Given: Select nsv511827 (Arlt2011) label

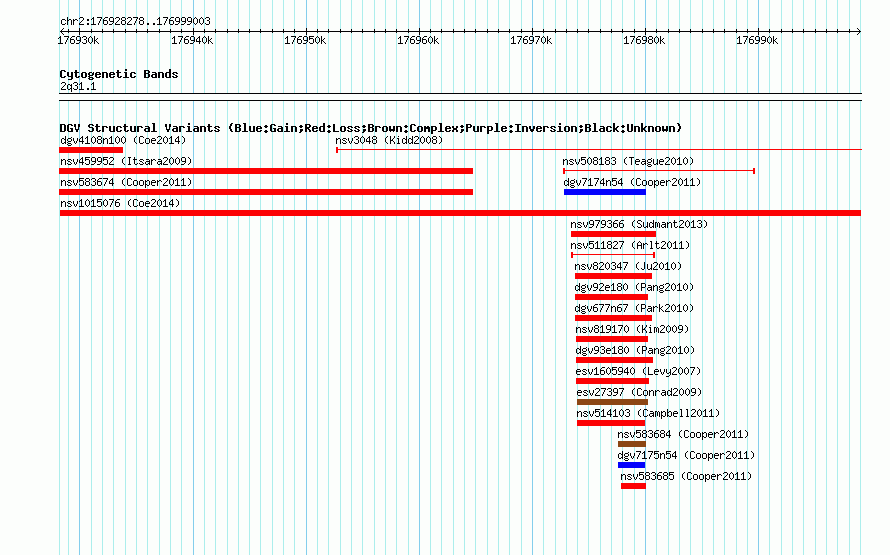Looking at the screenshot, I should pos(630,245).
